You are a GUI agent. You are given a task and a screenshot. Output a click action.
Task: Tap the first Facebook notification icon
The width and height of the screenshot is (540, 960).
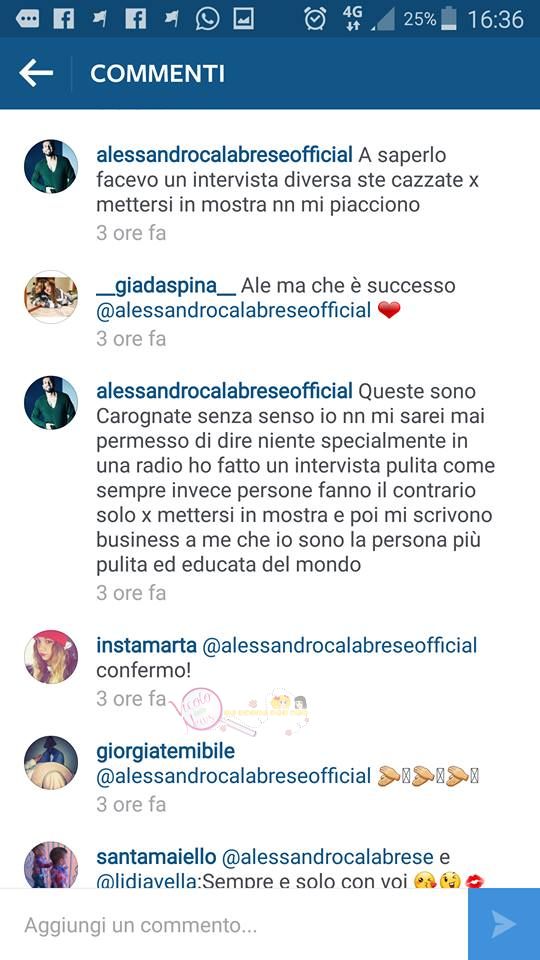(64, 20)
